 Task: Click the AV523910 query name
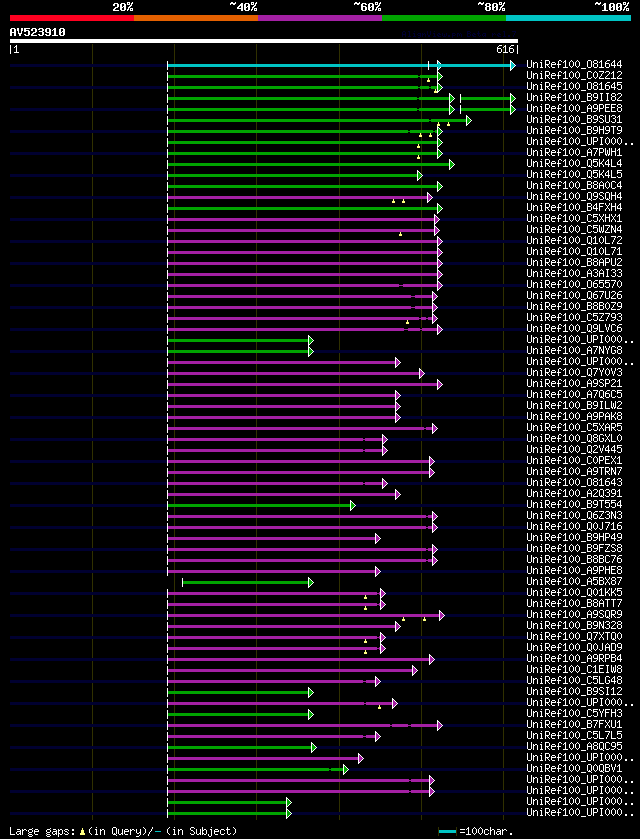[x=37, y=32]
